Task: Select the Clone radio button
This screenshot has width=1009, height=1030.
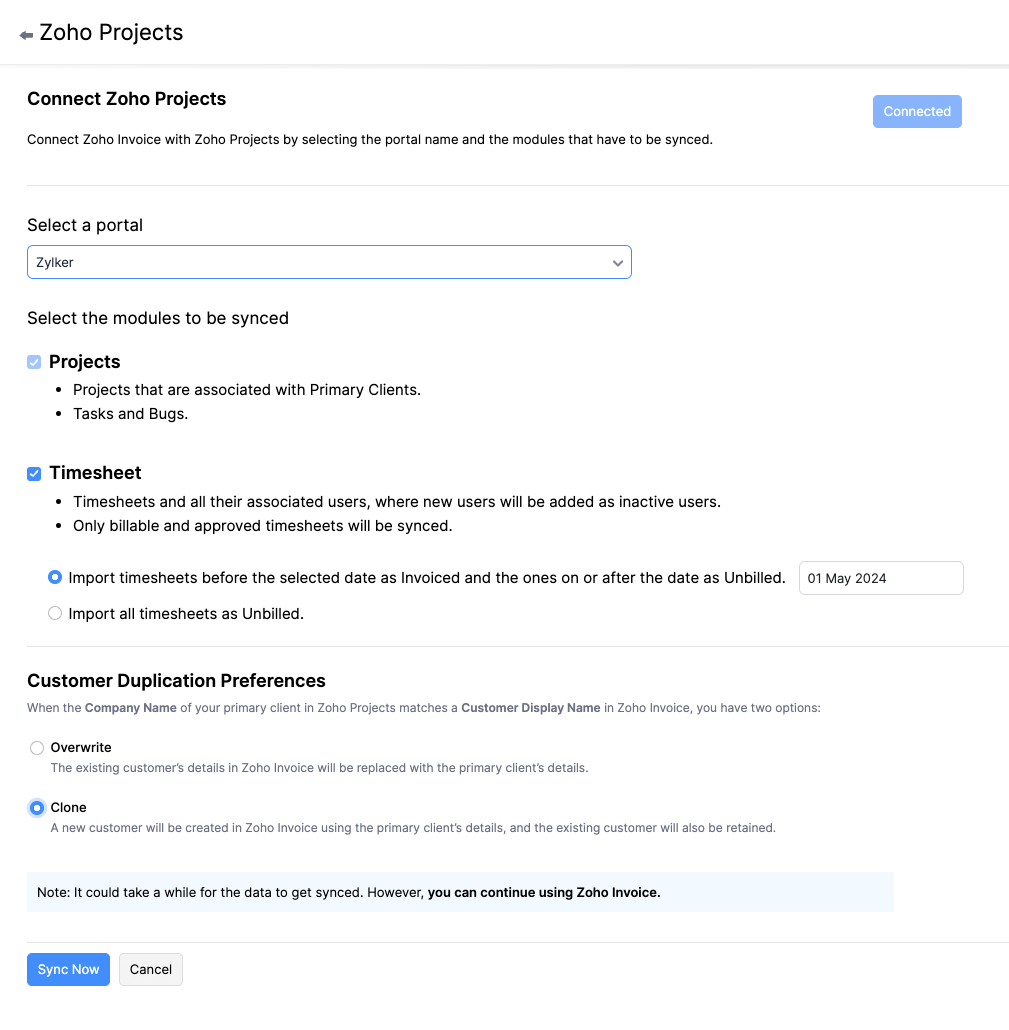Action: [x=37, y=808]
